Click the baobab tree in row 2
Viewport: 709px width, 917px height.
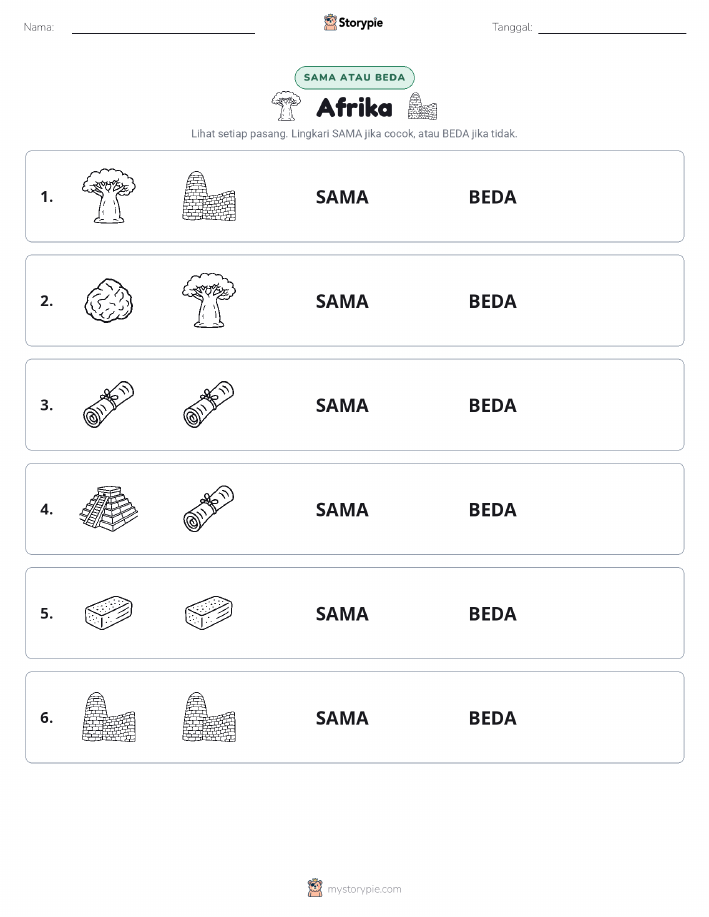[x=209, y=301]
